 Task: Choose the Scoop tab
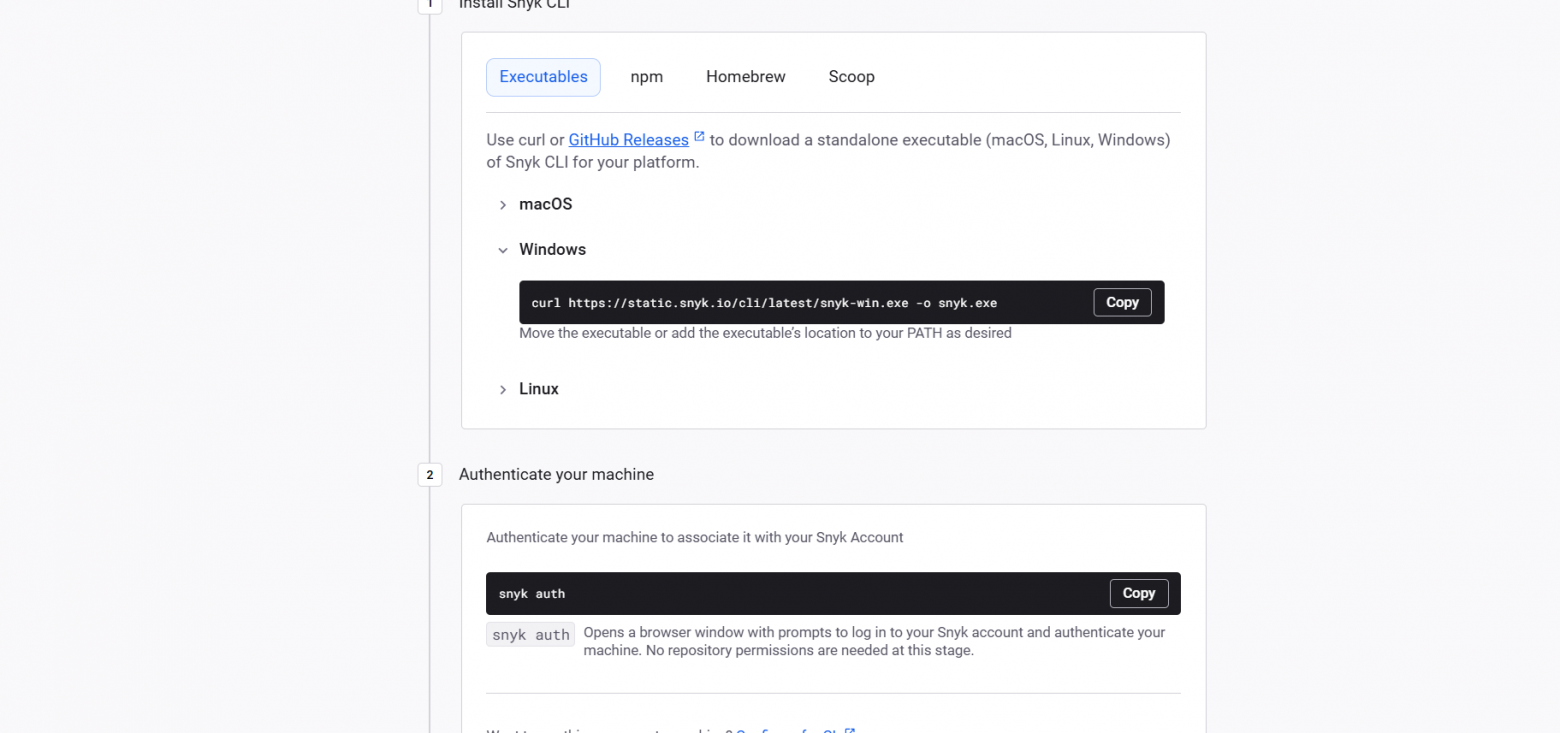(x=852, y=77)
